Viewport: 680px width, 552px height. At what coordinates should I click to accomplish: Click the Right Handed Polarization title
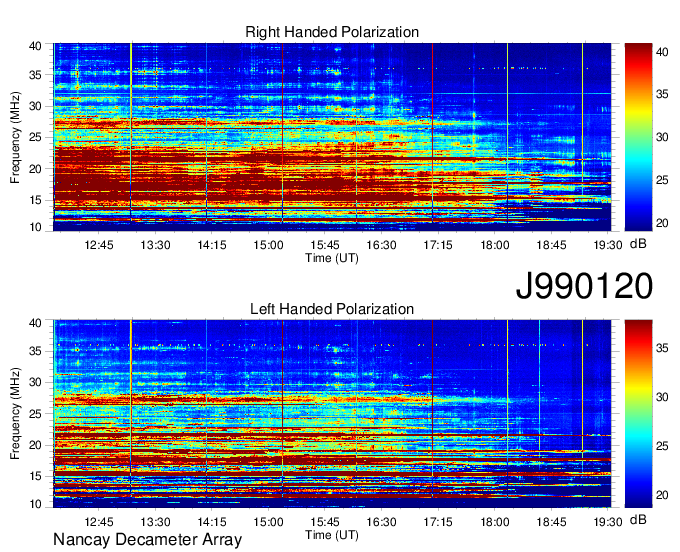(x=332, y=32)
